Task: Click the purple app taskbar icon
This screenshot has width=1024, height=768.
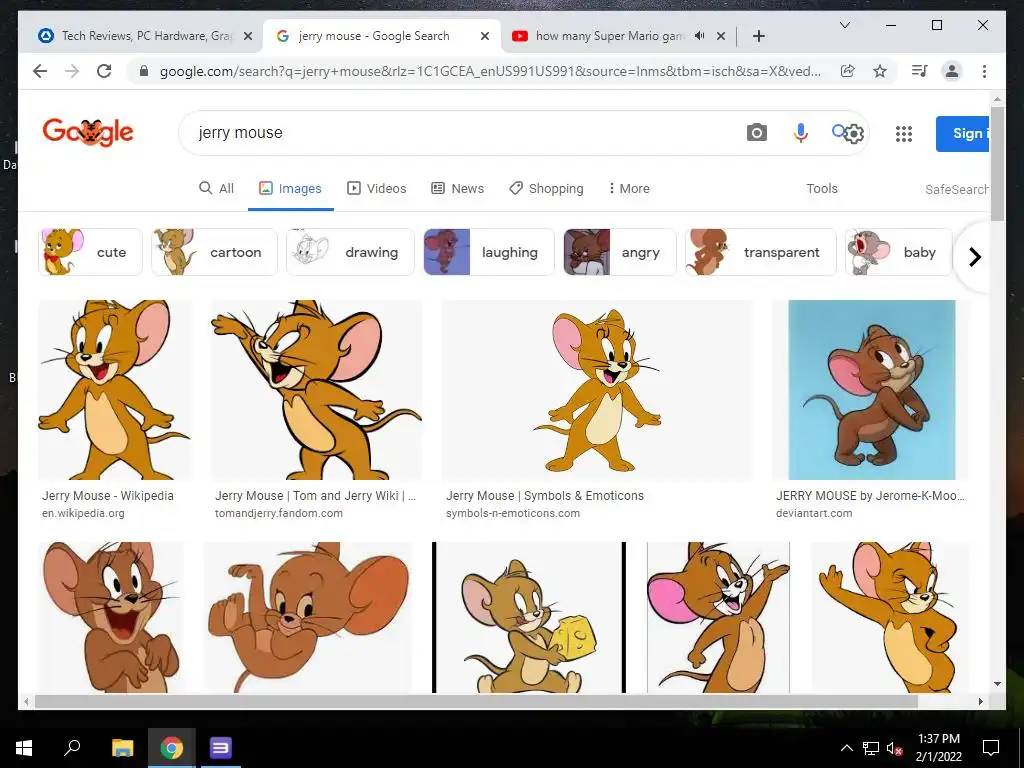Action: click(x=220, y=748)
